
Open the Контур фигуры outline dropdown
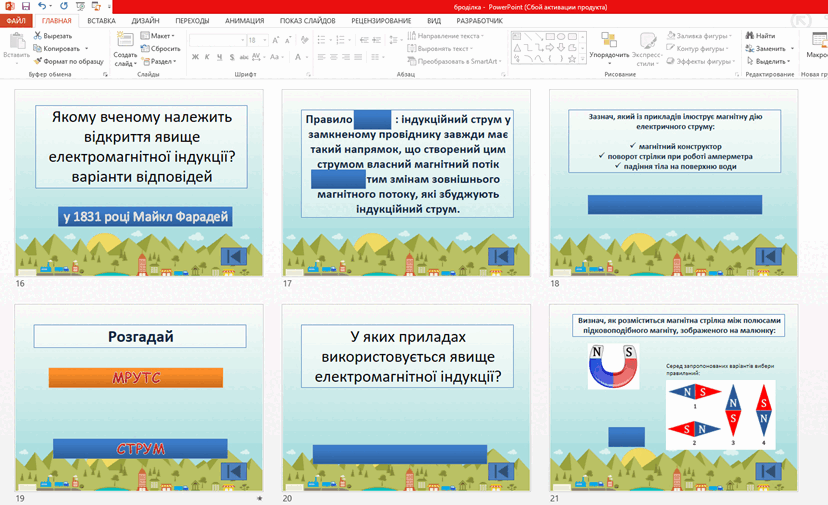[698, 49]
